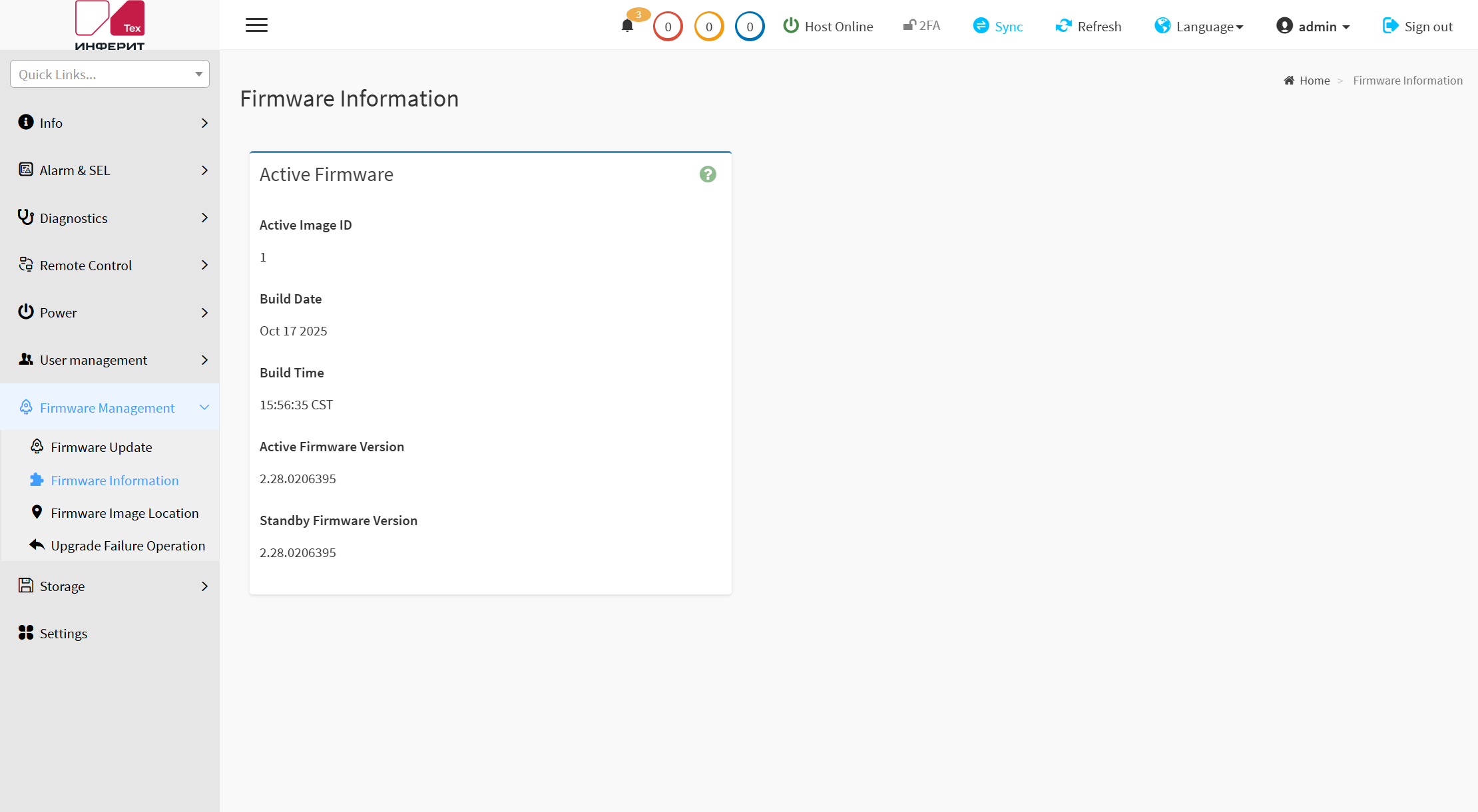Click the Home breadcrumb house icon
Viewport: 1478px width, 812px height.
click(1289, 81)
